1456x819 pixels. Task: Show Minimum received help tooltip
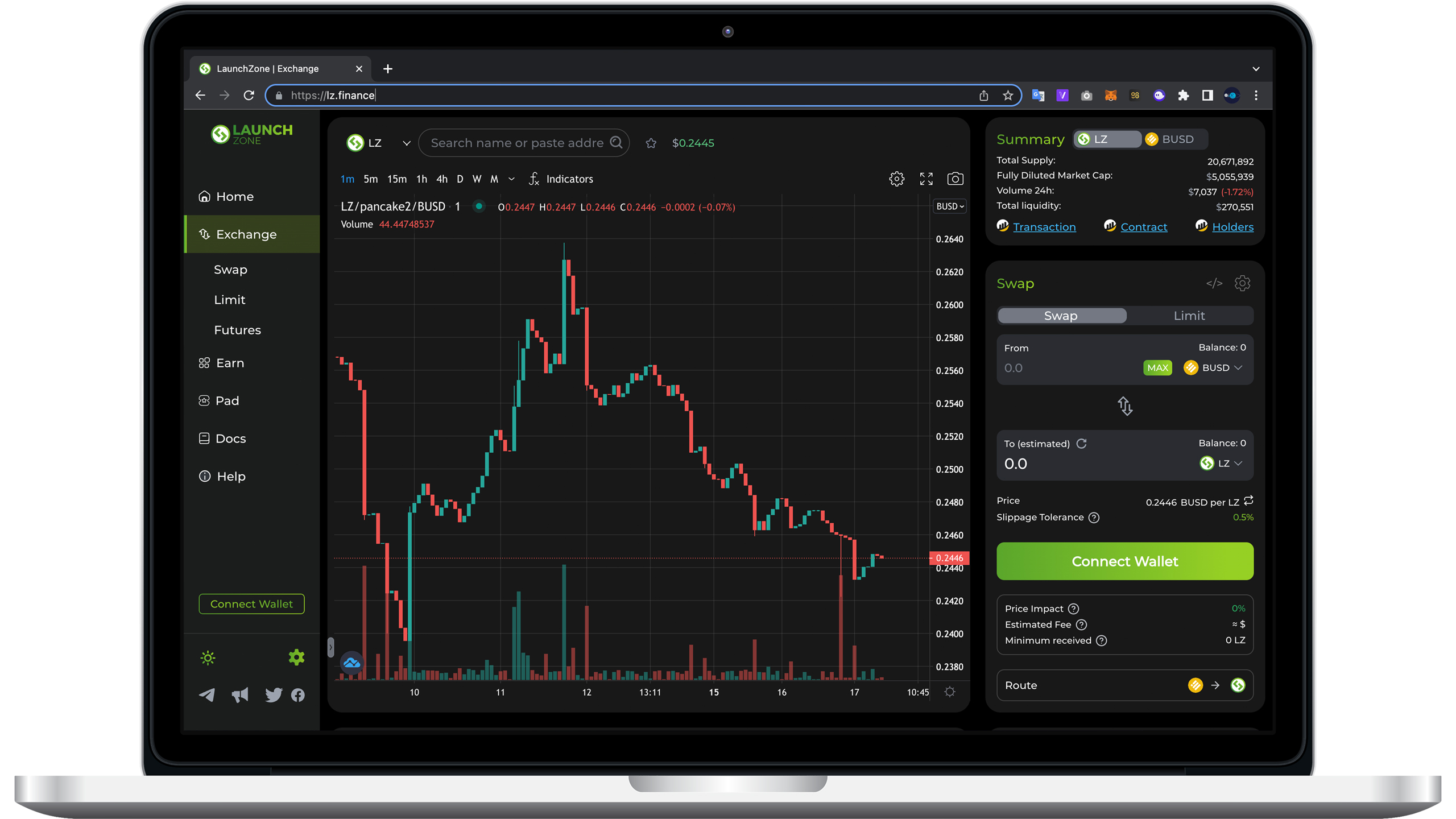[1101, 640]
